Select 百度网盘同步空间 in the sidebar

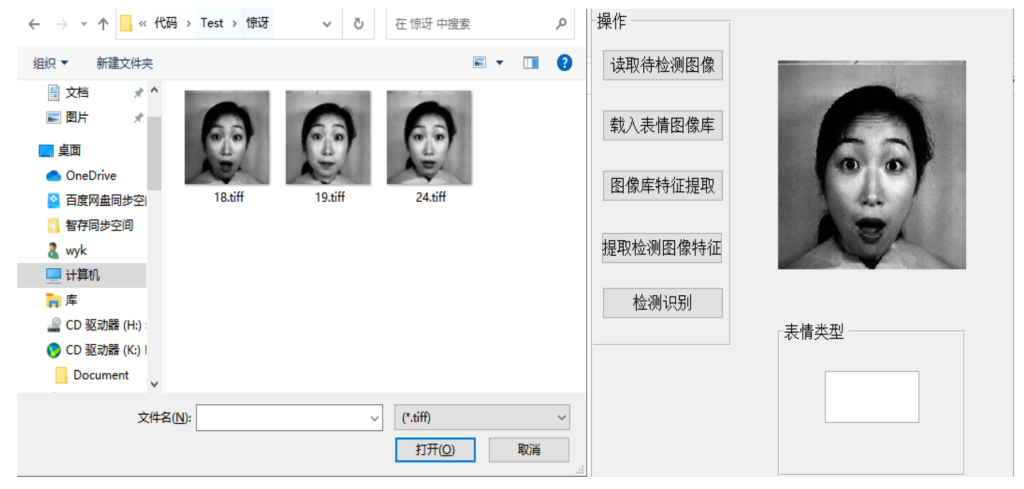(97, 200)
